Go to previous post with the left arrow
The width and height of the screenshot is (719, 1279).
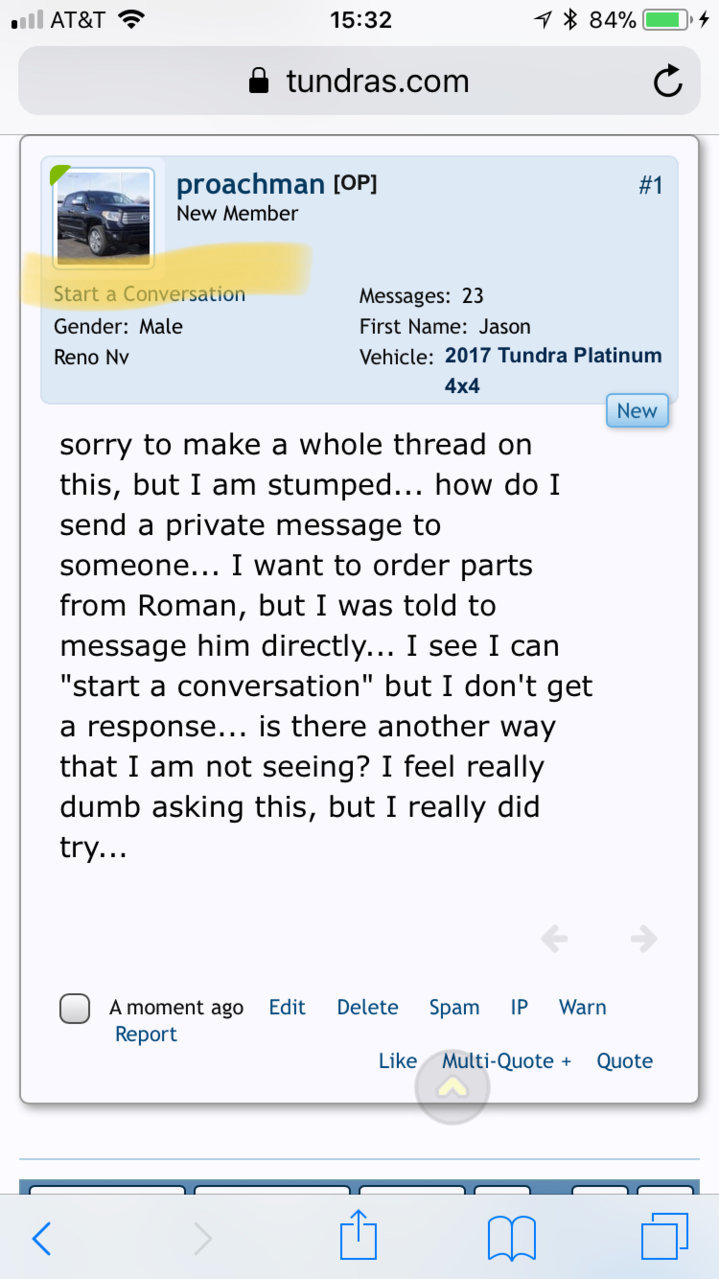click(554, 938)
